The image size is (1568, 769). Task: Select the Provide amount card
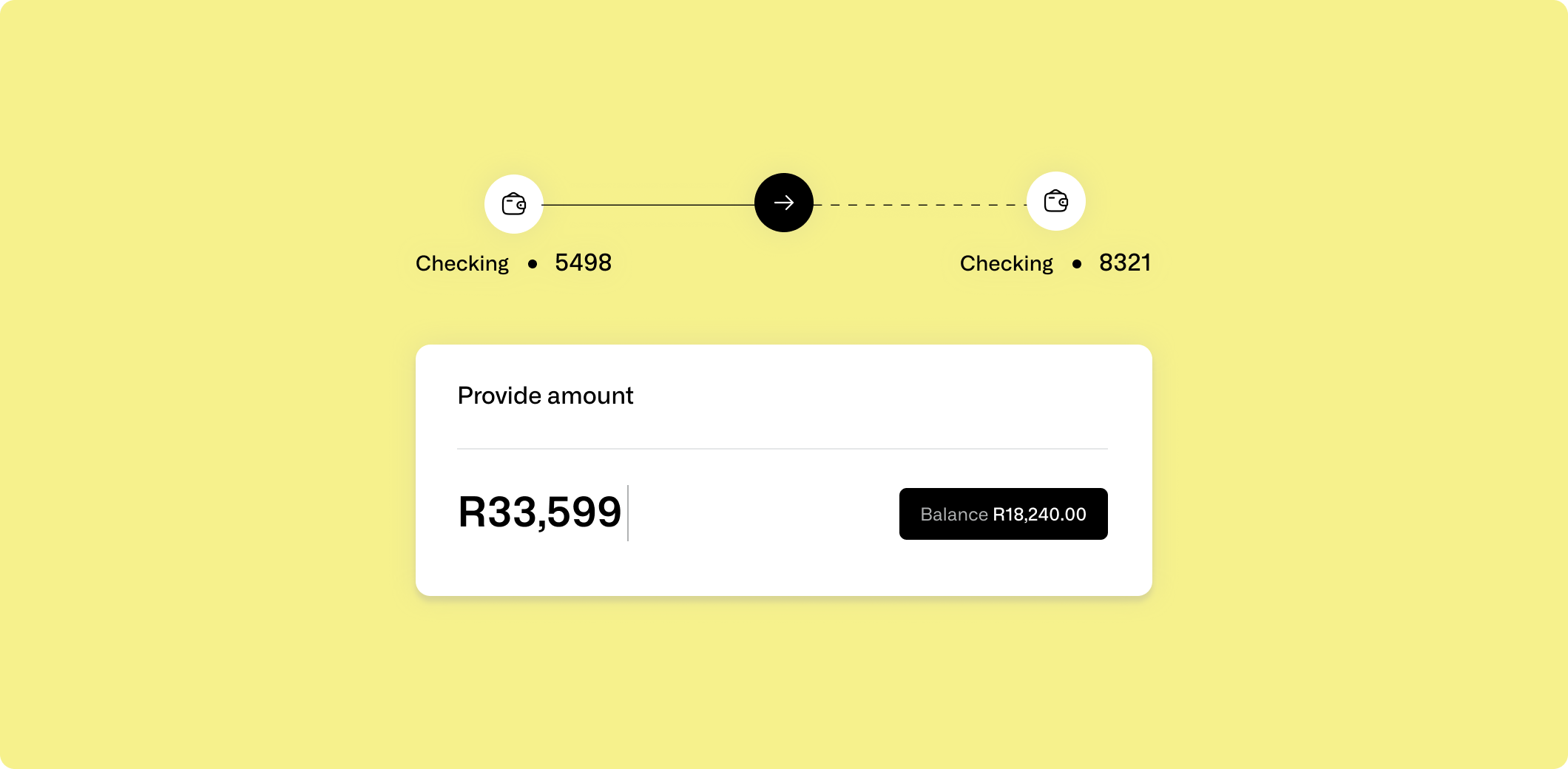click(784, 470)
